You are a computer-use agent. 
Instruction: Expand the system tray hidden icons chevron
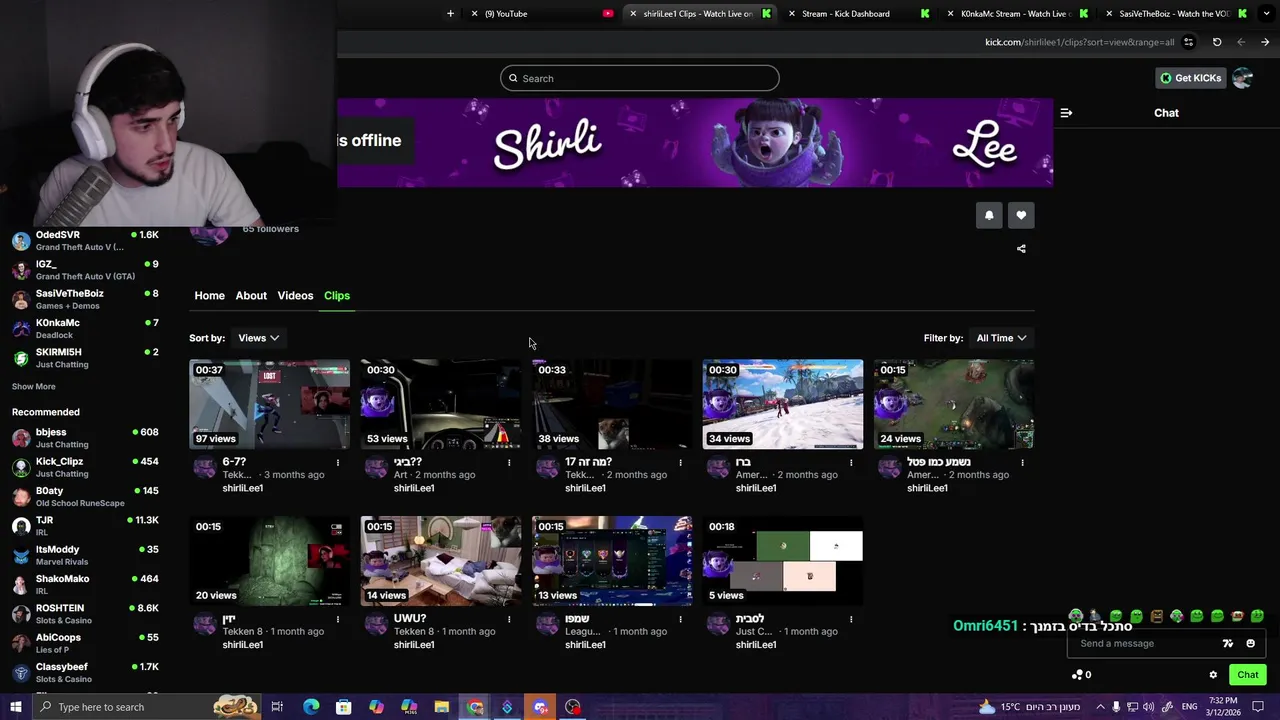(x=1100, y=707)
